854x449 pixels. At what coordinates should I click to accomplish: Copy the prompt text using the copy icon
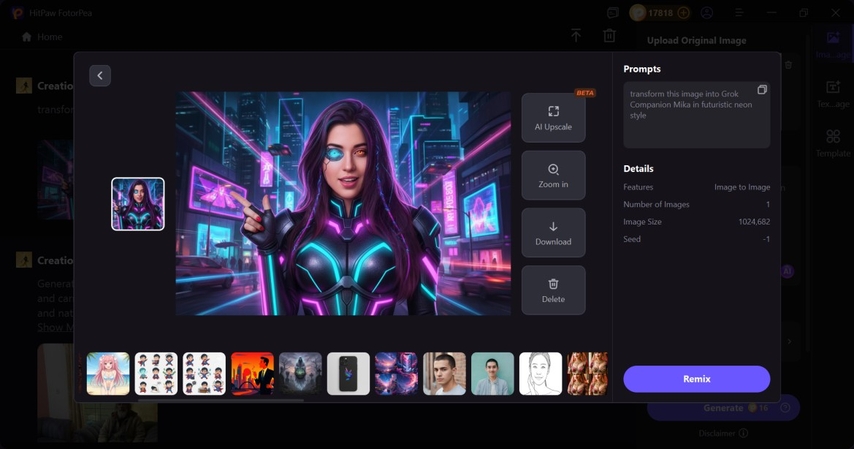pos(761,90)
